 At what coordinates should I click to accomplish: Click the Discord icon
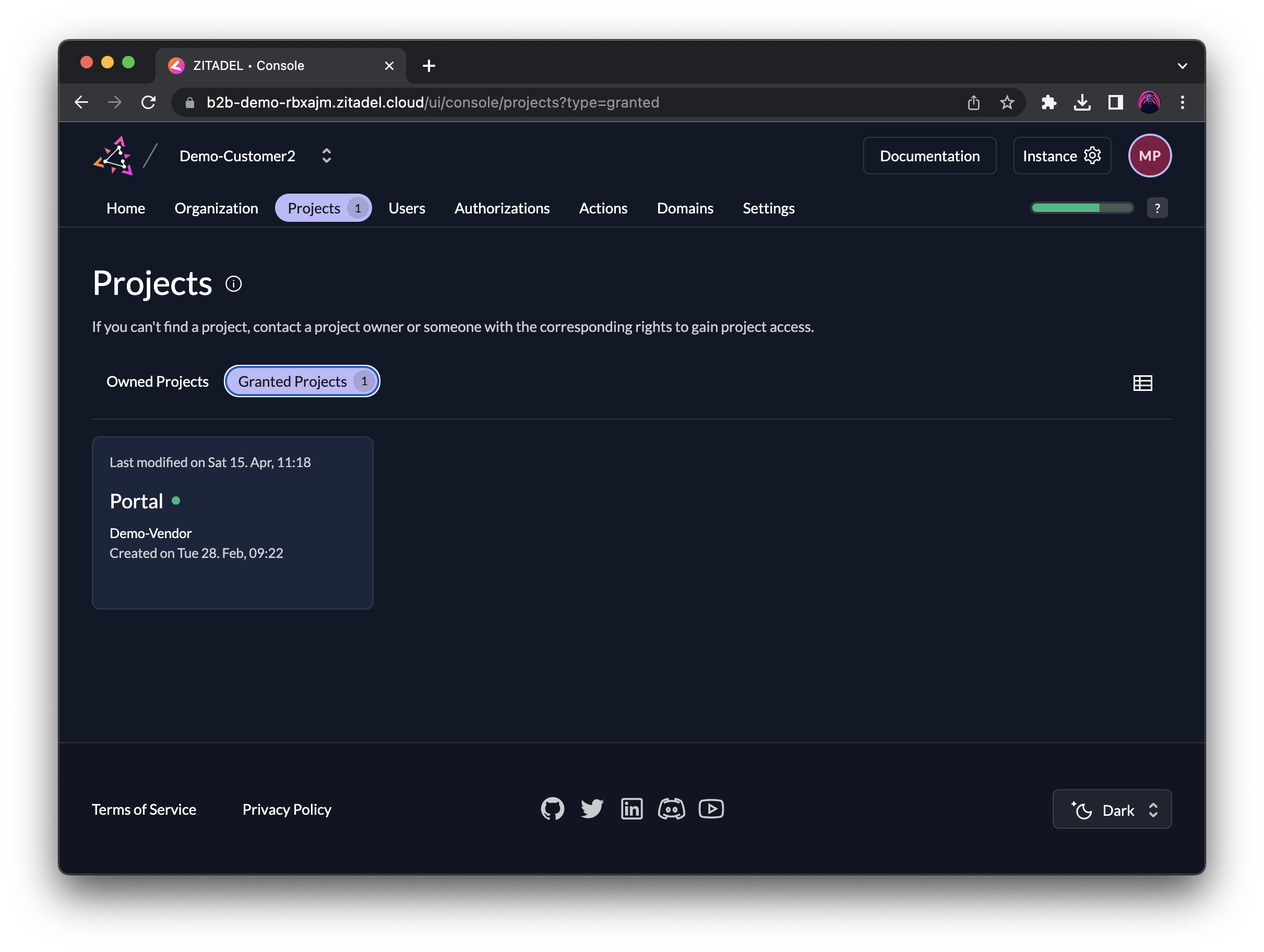(x=671, y=808)
